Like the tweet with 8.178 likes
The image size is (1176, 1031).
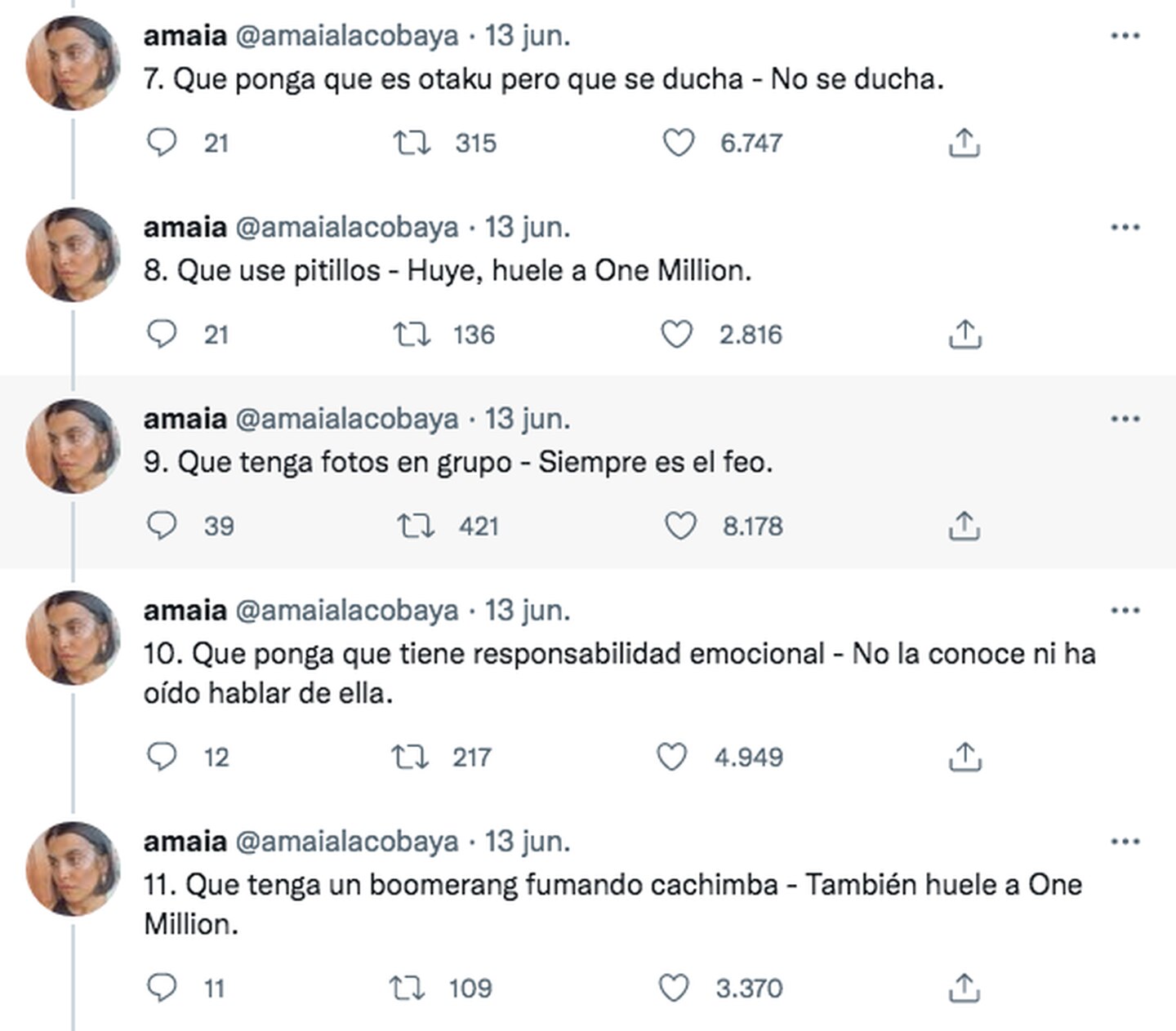coord(679,526)
